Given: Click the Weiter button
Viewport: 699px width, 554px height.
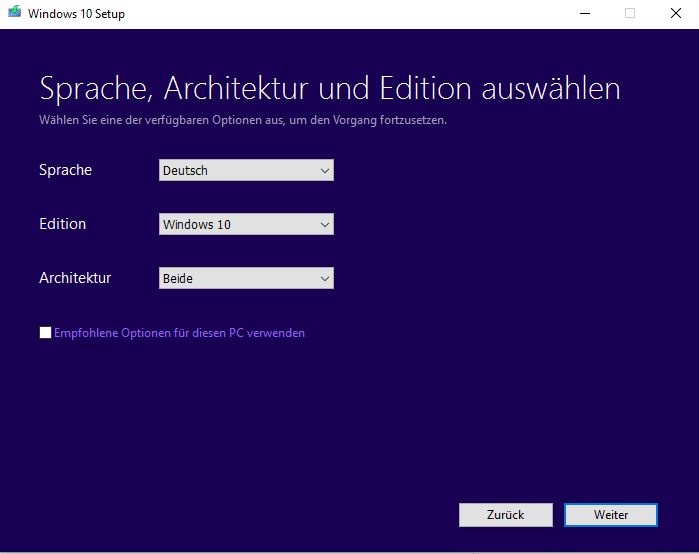Looking at the screenshot, I should pyautogui.click(x=611, y=515).
